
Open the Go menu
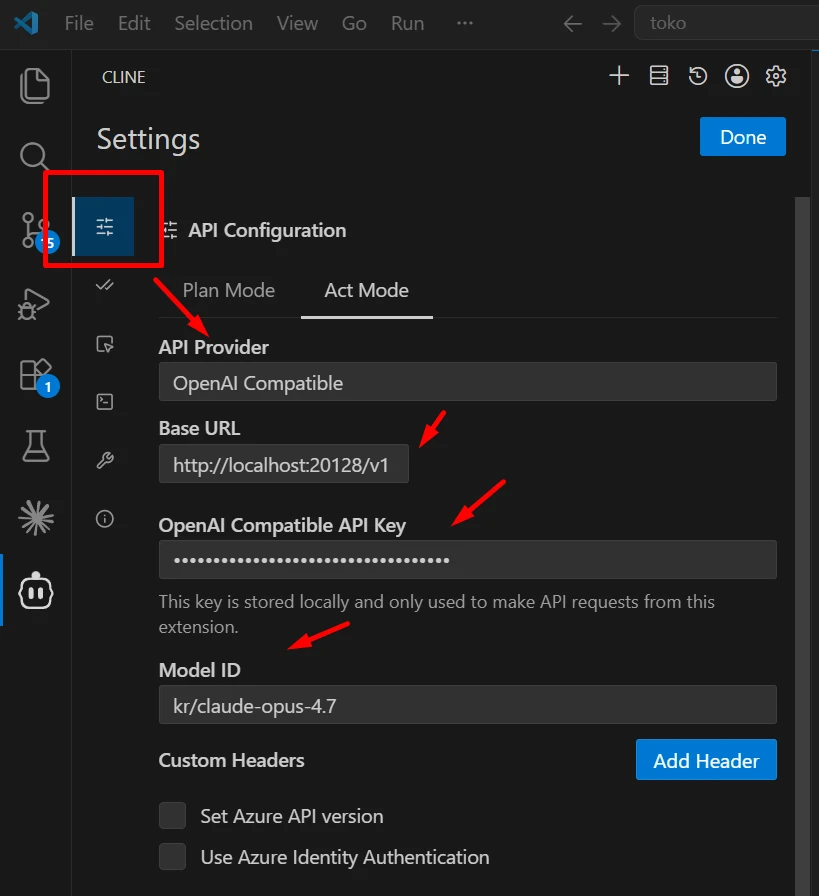tap(354, 23)
